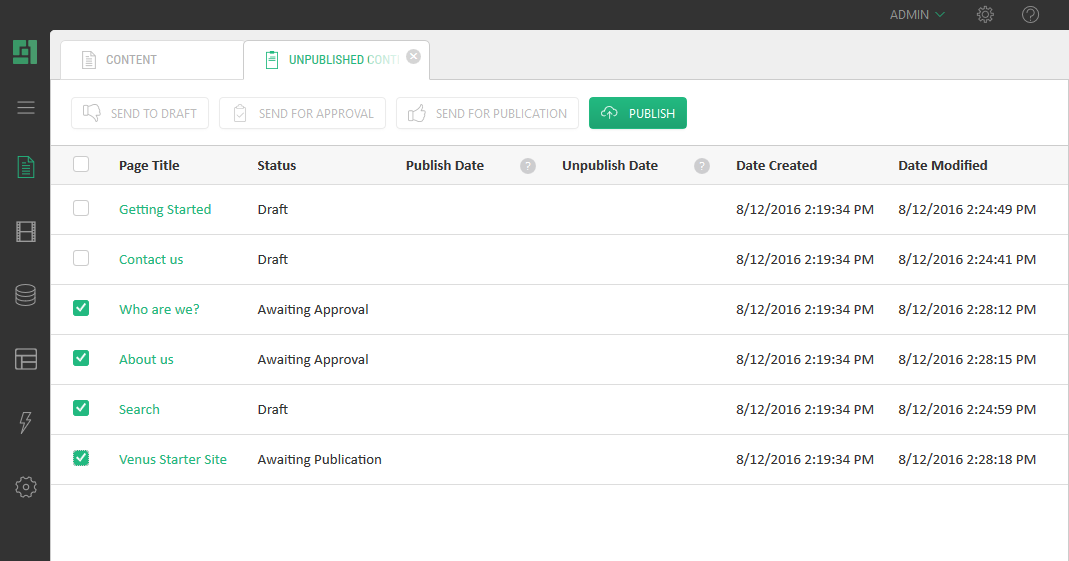Open top bar settings gear icon
1069x561 pixels.
(x=985, y=14)
